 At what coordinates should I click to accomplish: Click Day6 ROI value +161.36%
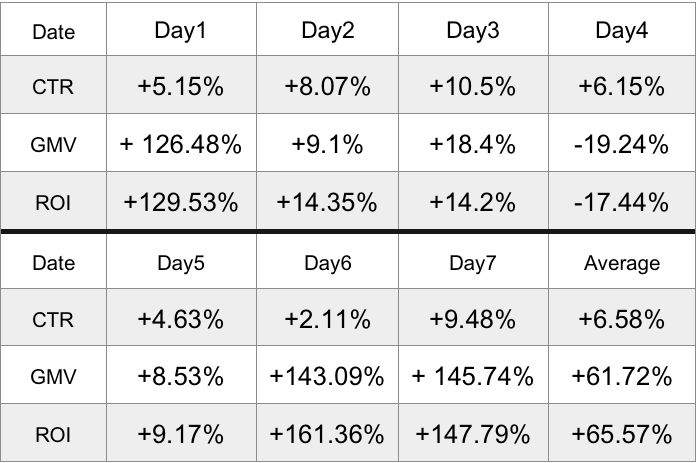(327, 435)
